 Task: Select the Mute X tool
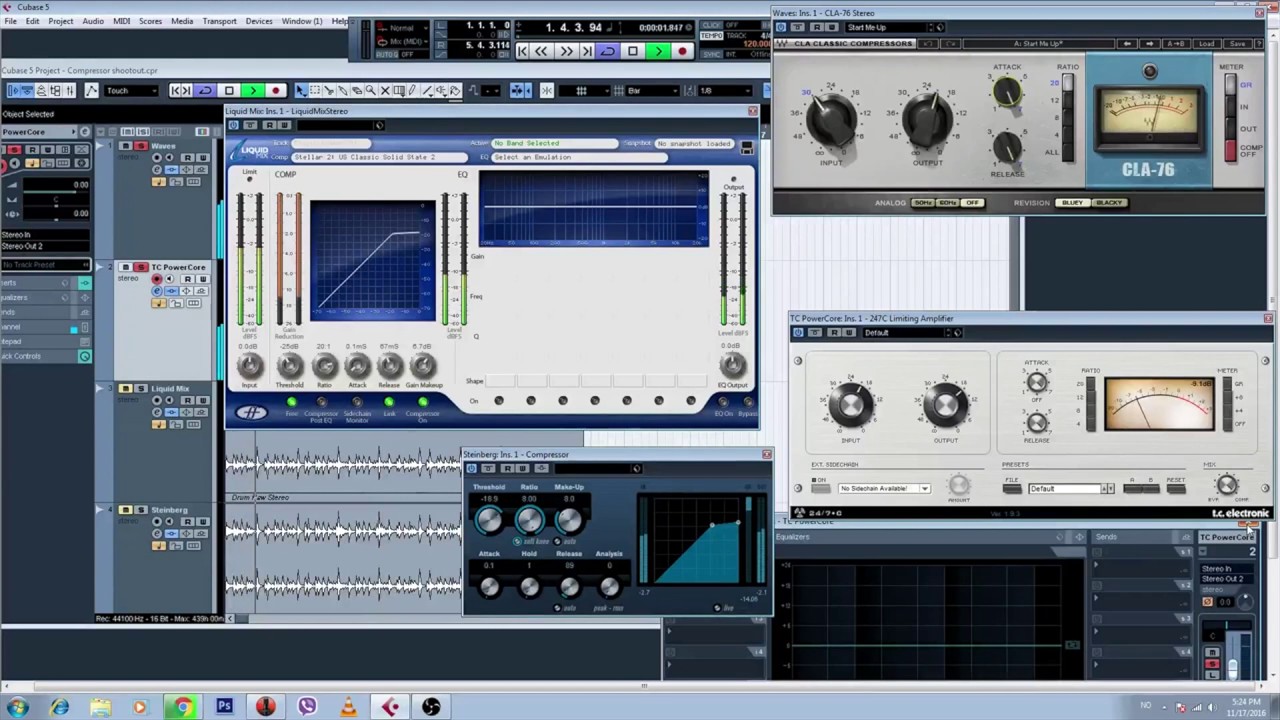385,91
